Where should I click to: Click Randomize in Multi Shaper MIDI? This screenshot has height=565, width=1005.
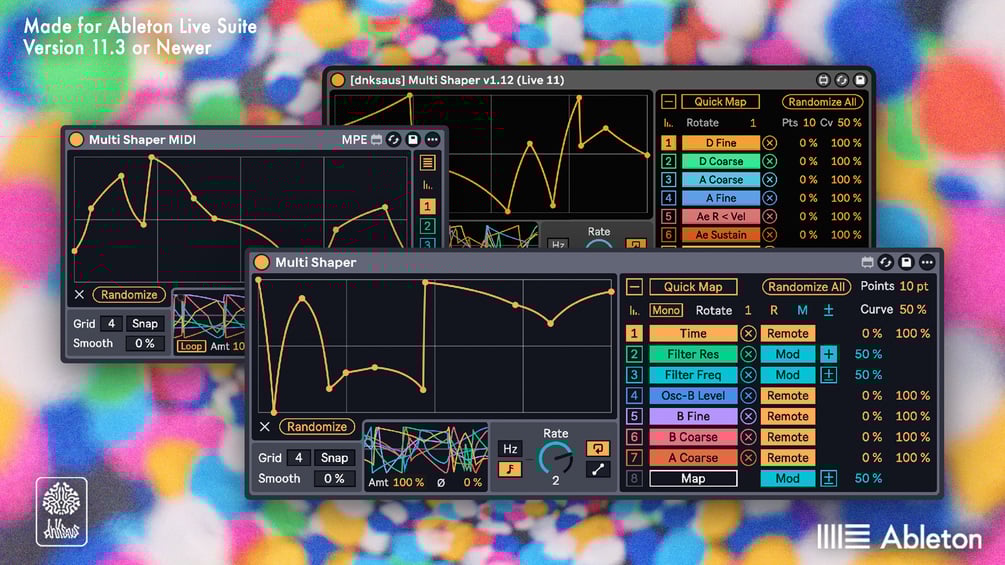coord(129,295)
